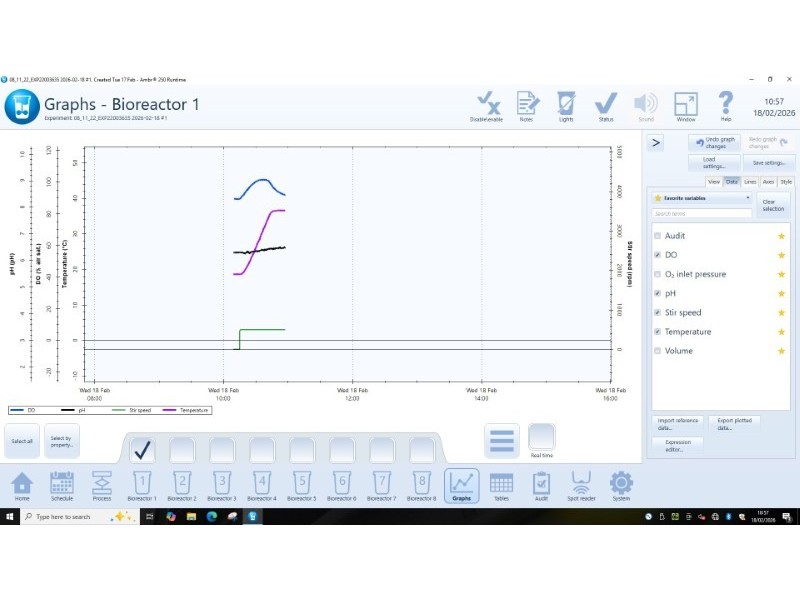This screenshot has width=800, height=600.
Task: Open the Favorite variables dropdown
Action: pos(700,198)
